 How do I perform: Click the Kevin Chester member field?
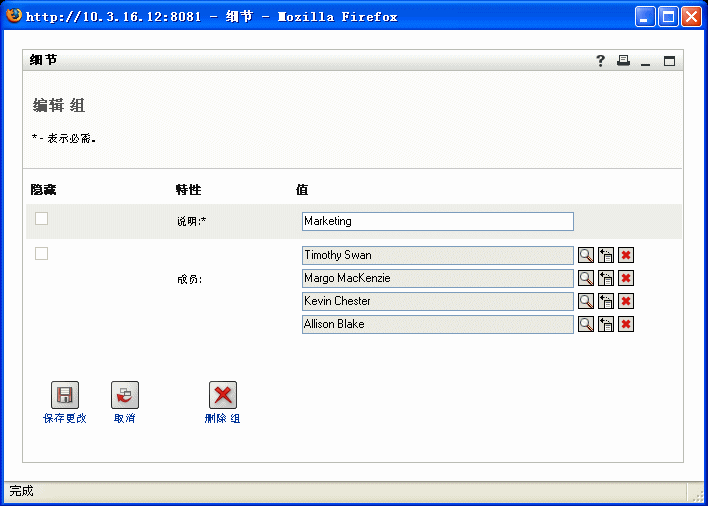438,301
